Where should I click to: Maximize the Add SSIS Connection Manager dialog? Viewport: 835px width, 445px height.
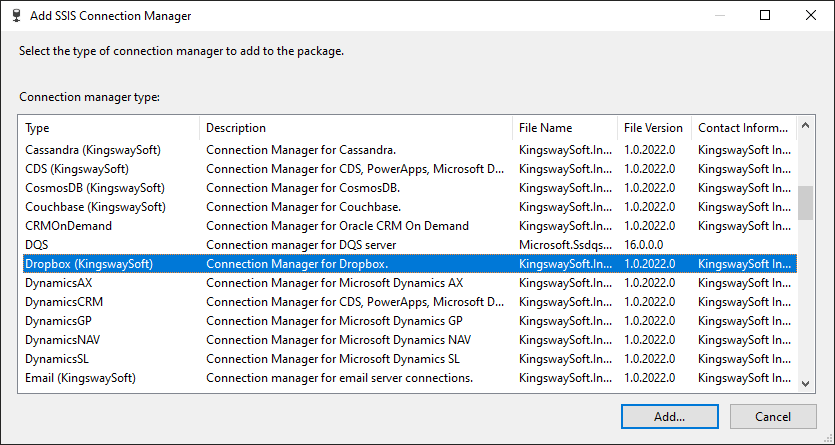pos(765,15)
